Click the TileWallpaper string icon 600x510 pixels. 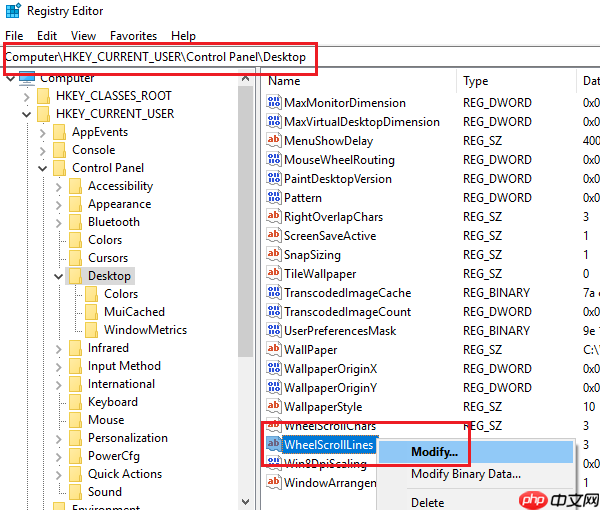[274, 273]
